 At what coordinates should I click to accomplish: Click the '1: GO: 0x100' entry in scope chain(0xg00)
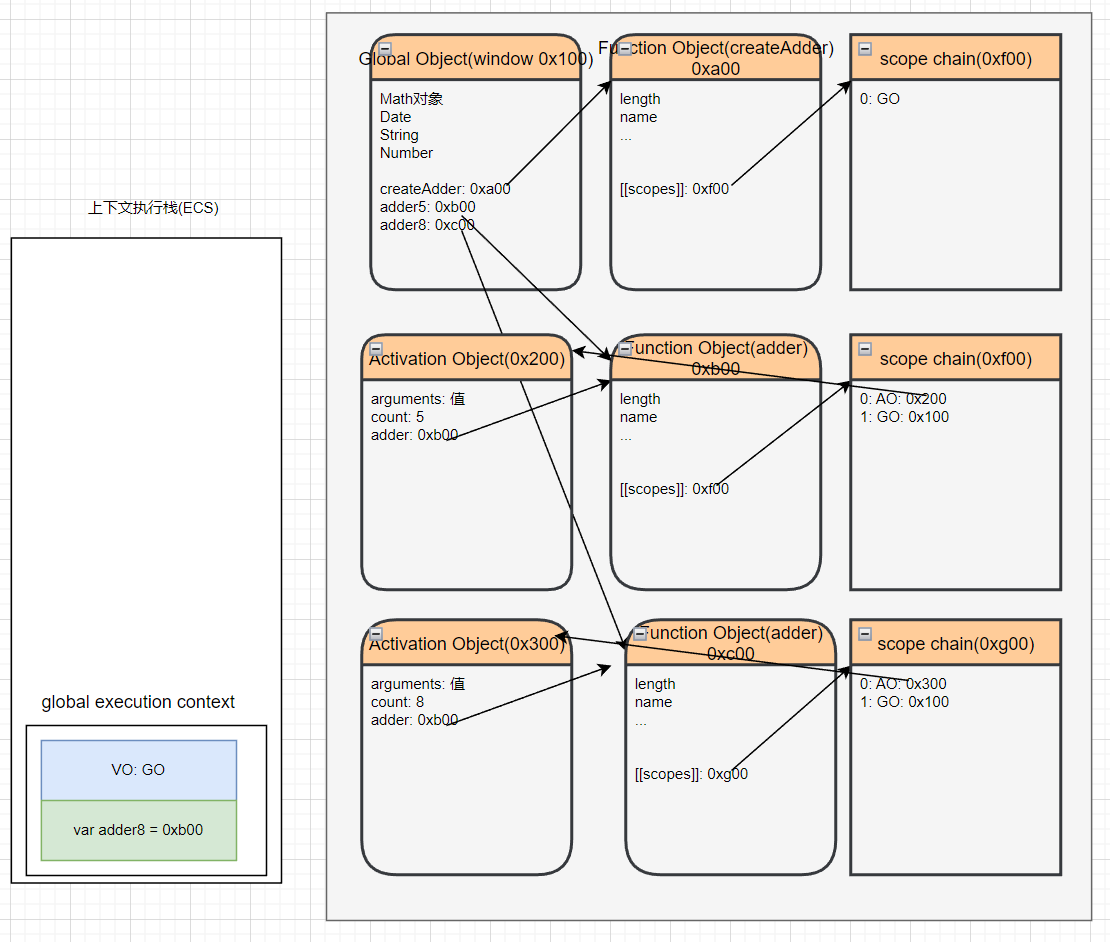[x=904, y=702]
